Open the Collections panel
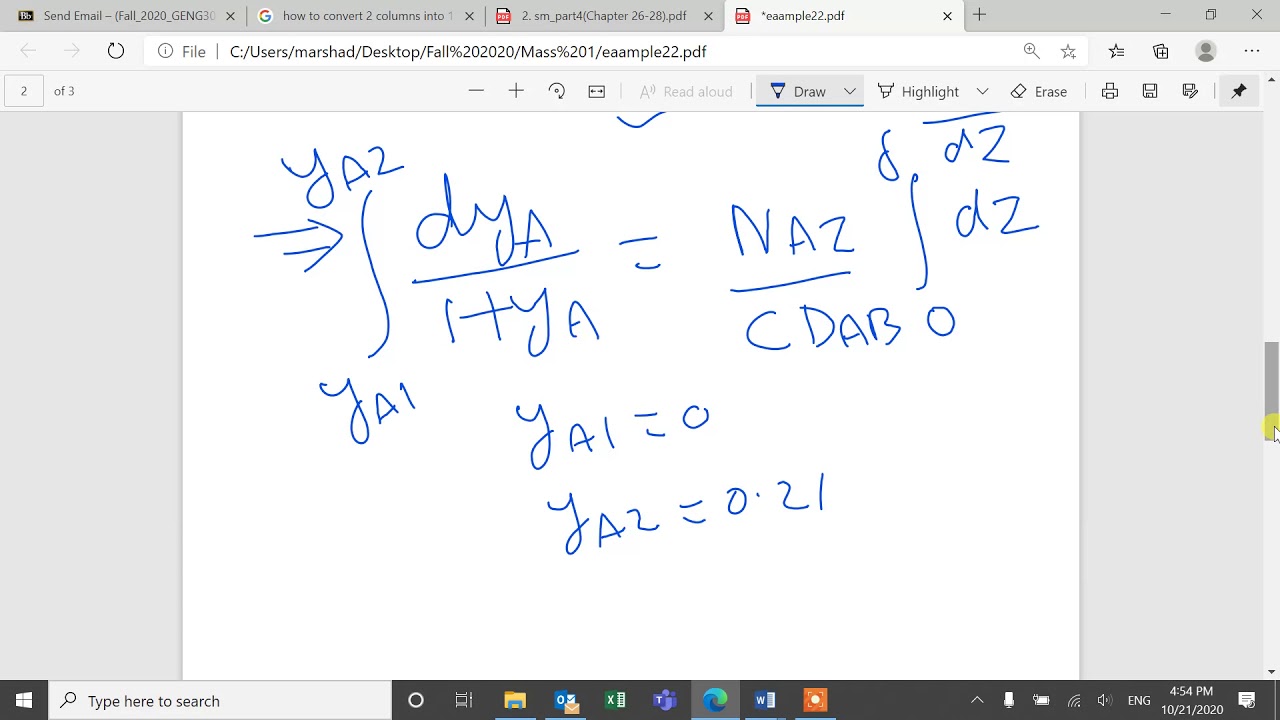 point(1160,51)
